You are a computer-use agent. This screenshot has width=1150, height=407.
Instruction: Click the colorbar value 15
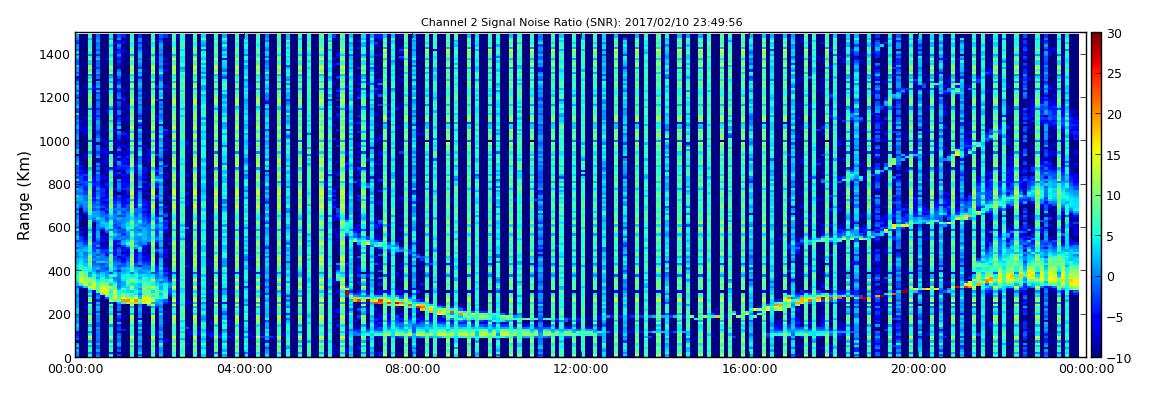(1114, 155)
